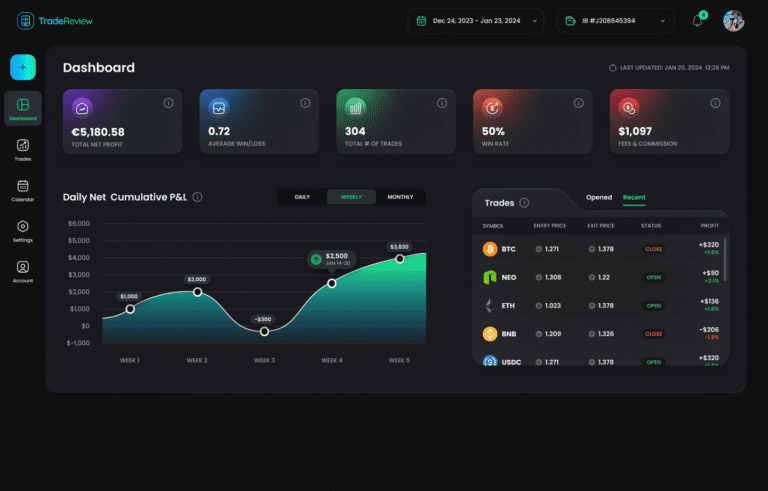Open the Account sidebar icon
768x491 pixels.
click(22, 271)
